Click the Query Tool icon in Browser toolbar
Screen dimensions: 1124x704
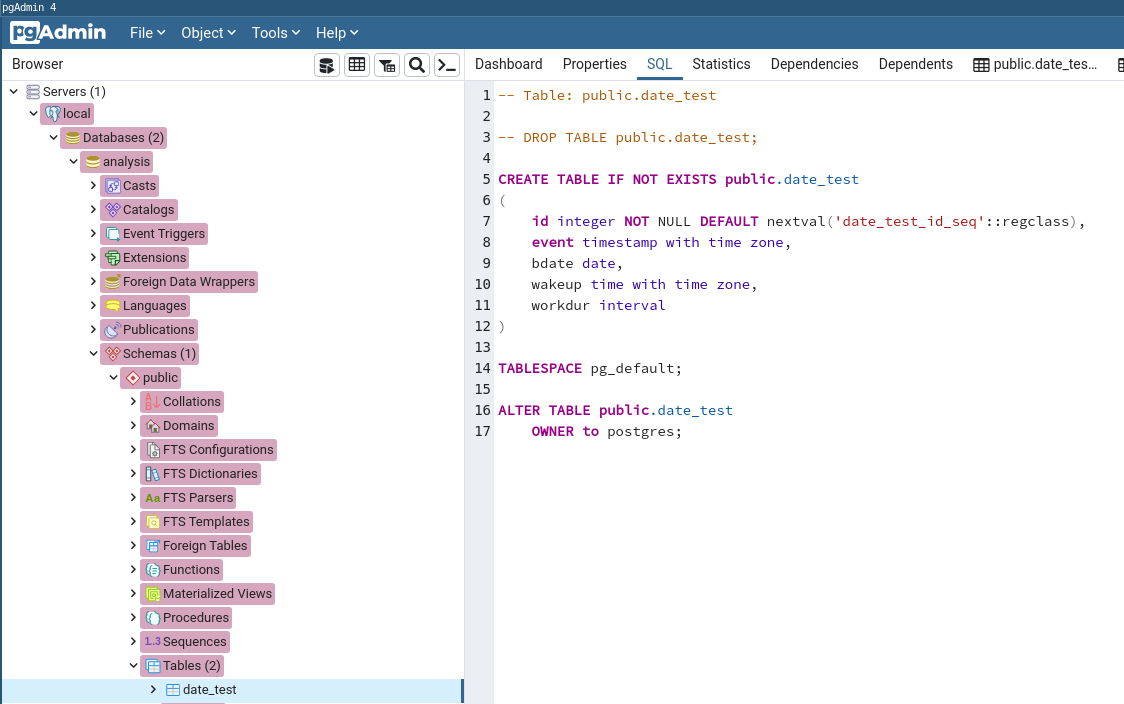(x=327, y=66)
